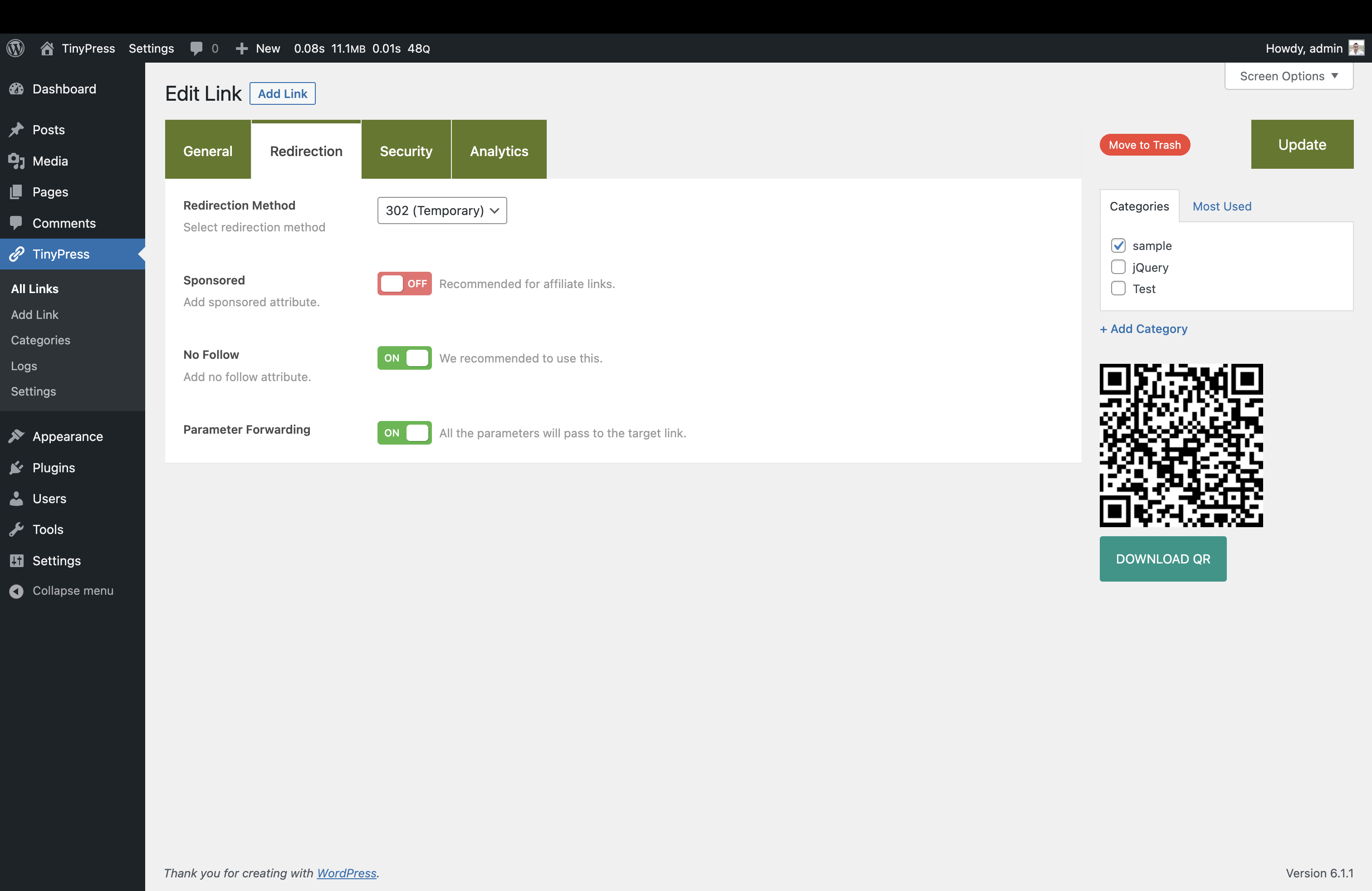Viewport: 1372px width, 891px height.
Task: Click the Download QR button
Action: tap(1163, 558)
